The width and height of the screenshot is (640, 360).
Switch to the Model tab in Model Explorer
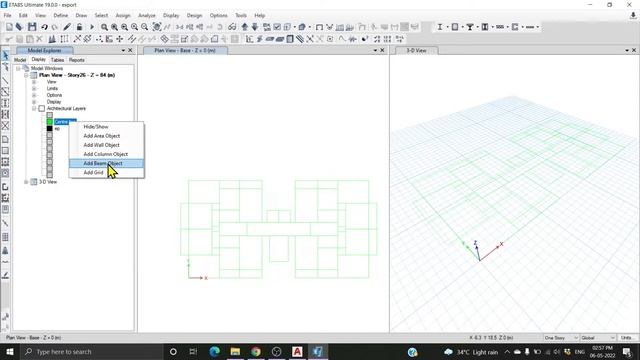pyautogui.click(x=20, y=60)
